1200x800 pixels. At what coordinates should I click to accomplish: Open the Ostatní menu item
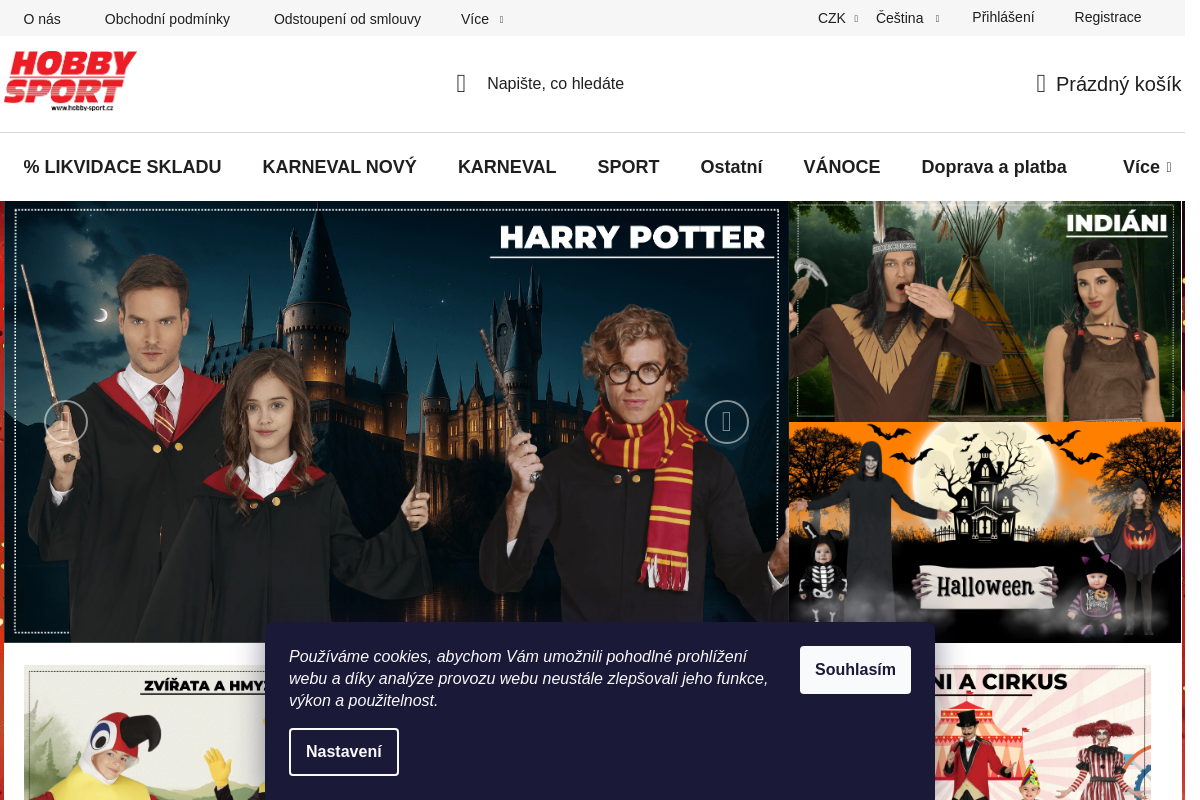point(731,167)
